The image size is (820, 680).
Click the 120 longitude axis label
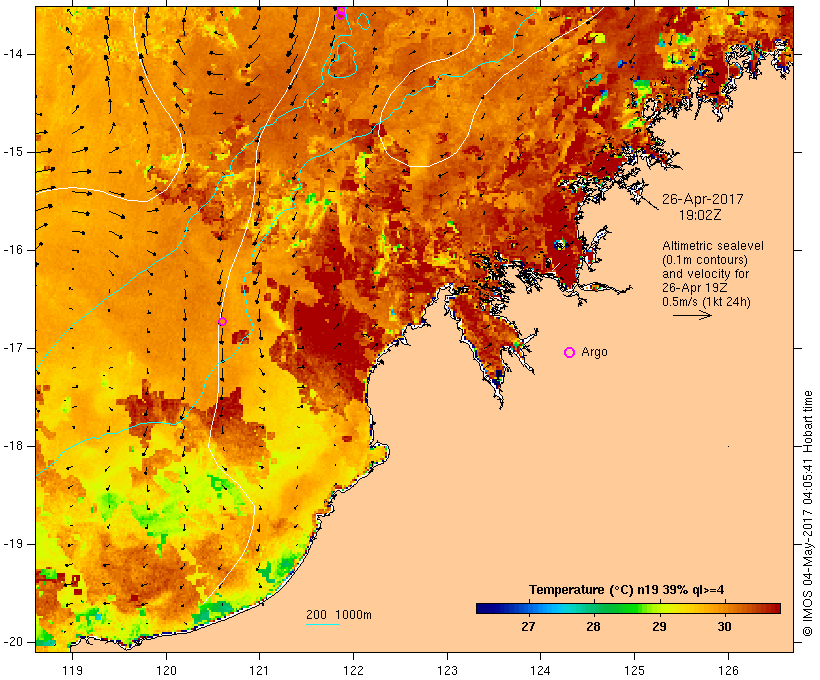pyautogui.click(x=166, y=671)
